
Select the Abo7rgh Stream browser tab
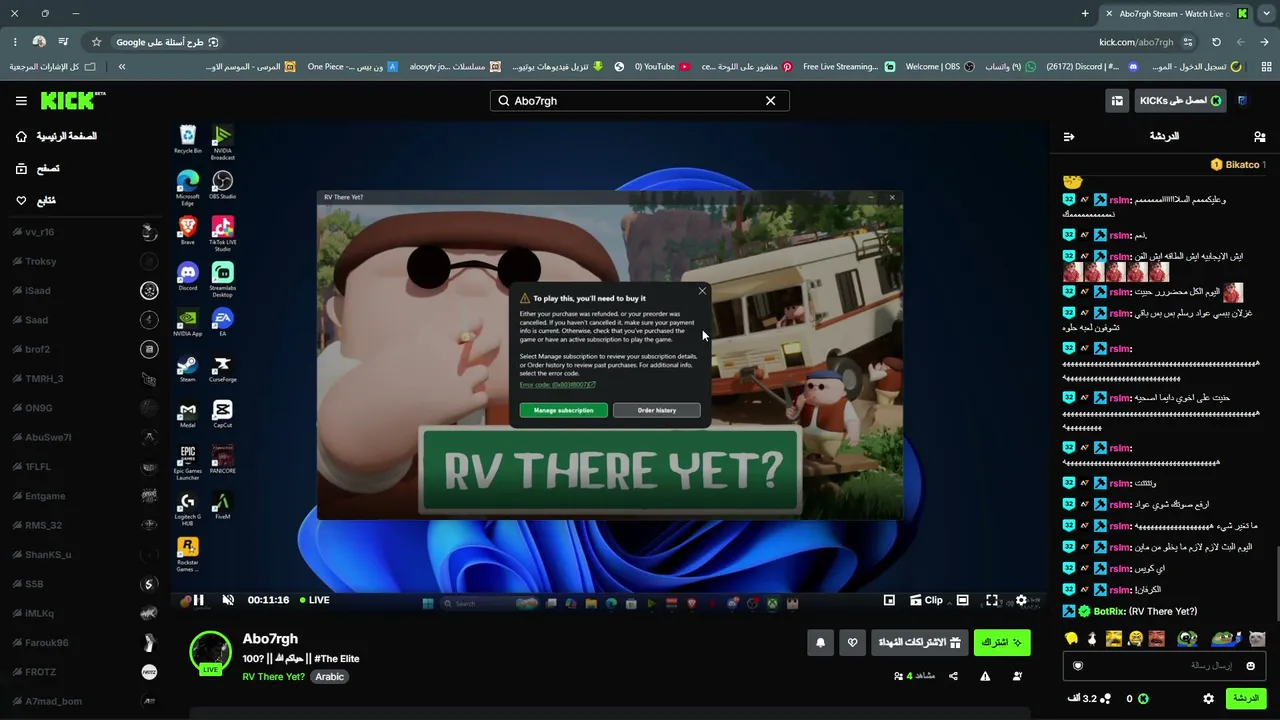click(x=1175, y=14)
